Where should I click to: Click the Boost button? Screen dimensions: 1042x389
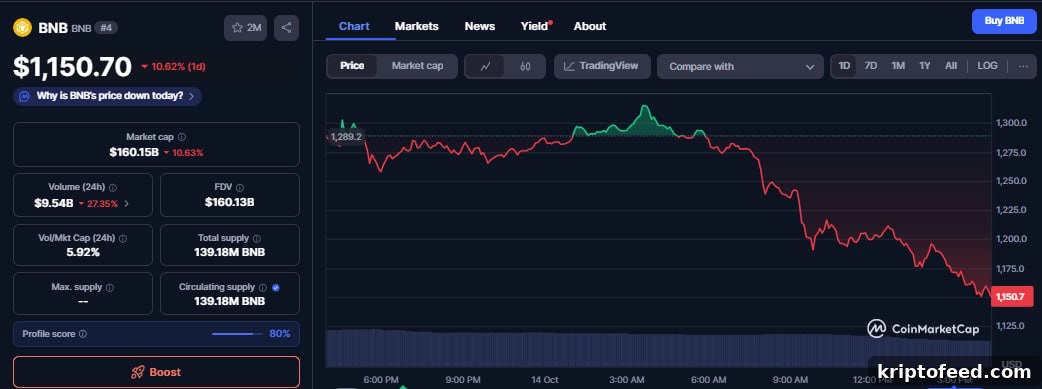pyautogui.click(x=156, y=372)
